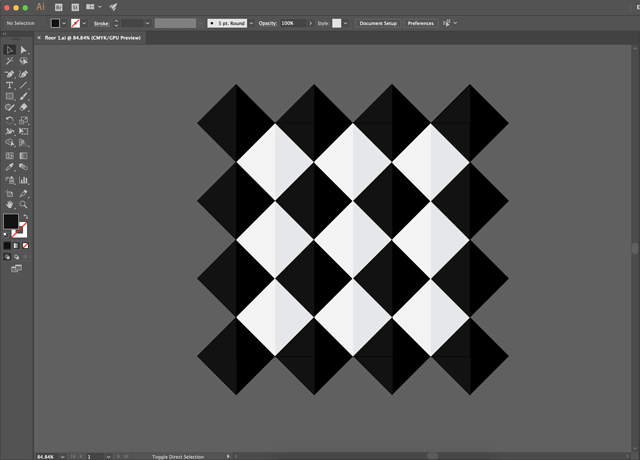Expand the Opacity value dropdown

[310, 23]
